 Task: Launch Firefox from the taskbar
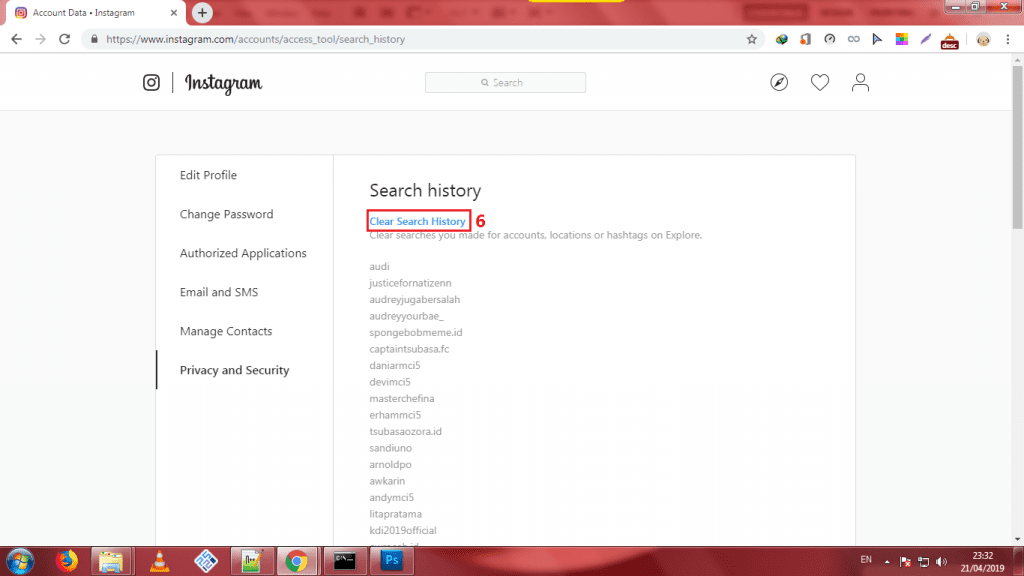click(67, 561)
